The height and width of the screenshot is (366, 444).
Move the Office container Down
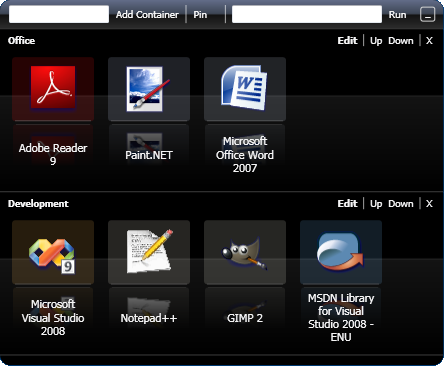point(401,41)
